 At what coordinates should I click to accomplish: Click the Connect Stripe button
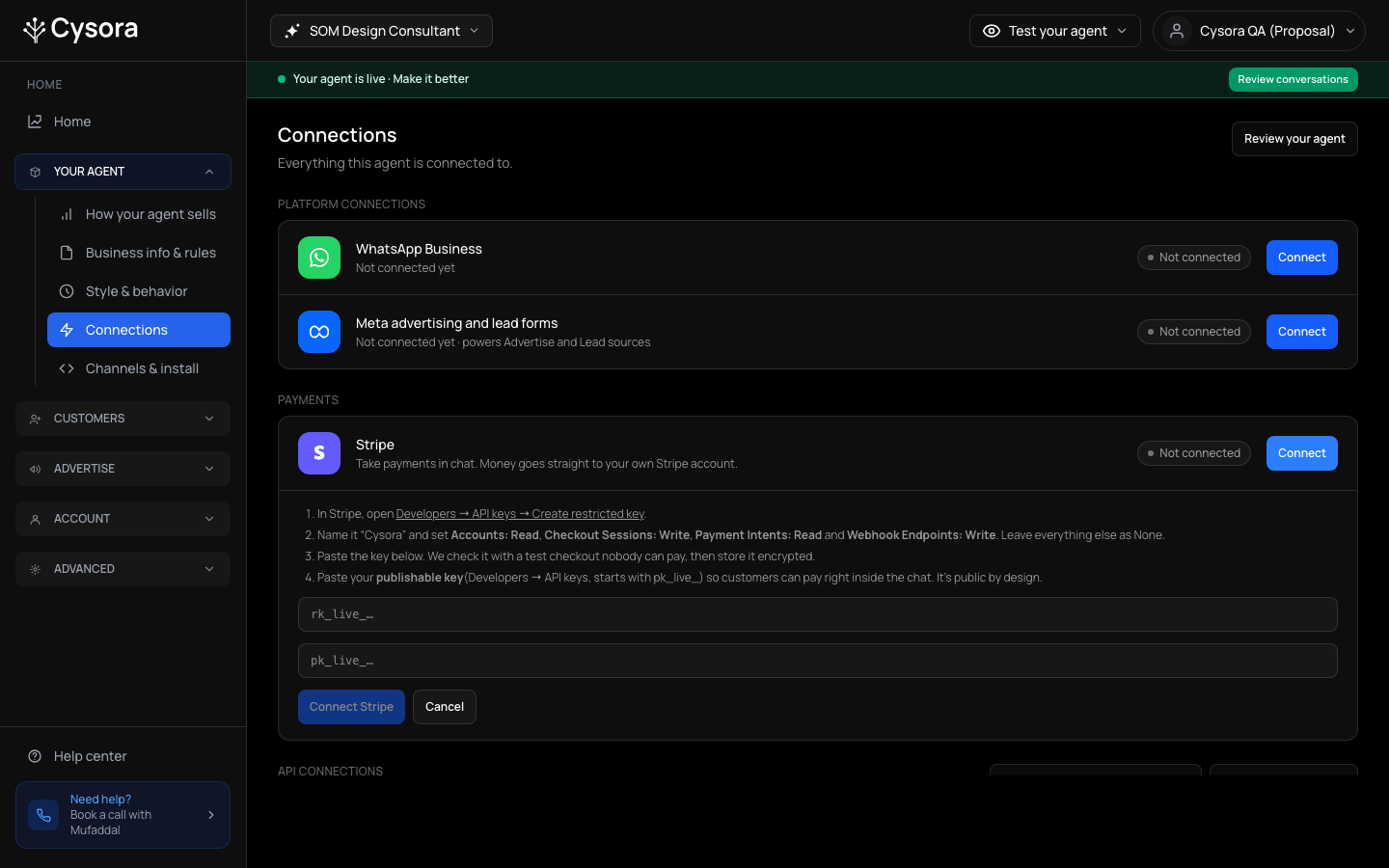351,707
